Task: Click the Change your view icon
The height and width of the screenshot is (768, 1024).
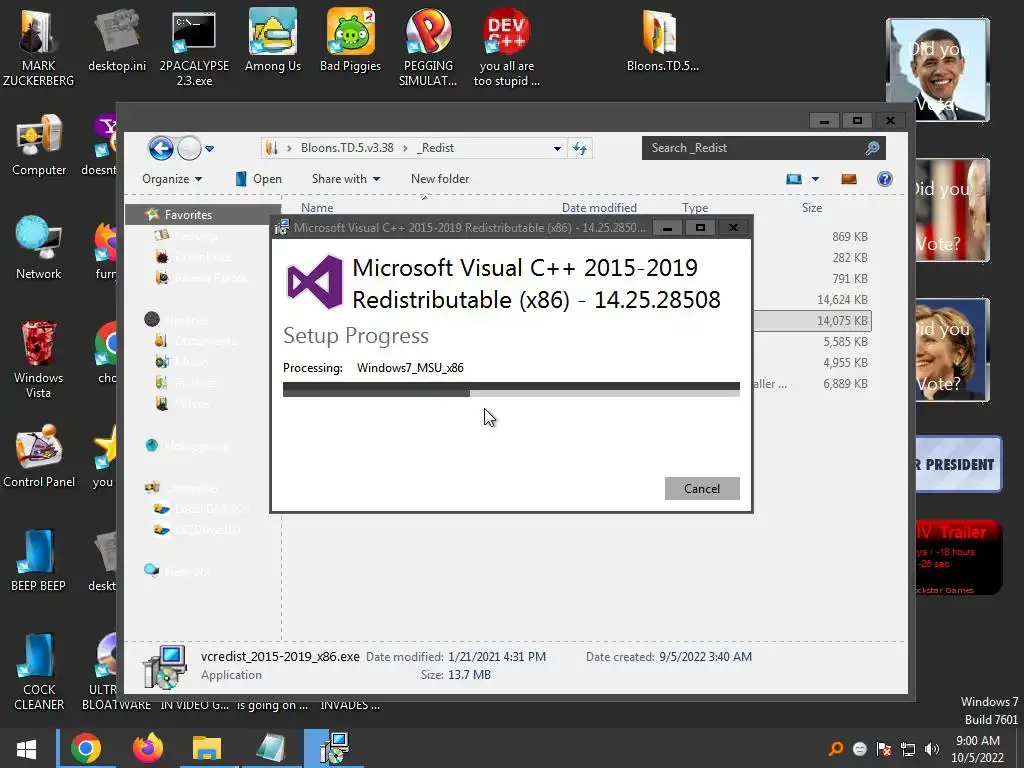Action: pos(794,179)
